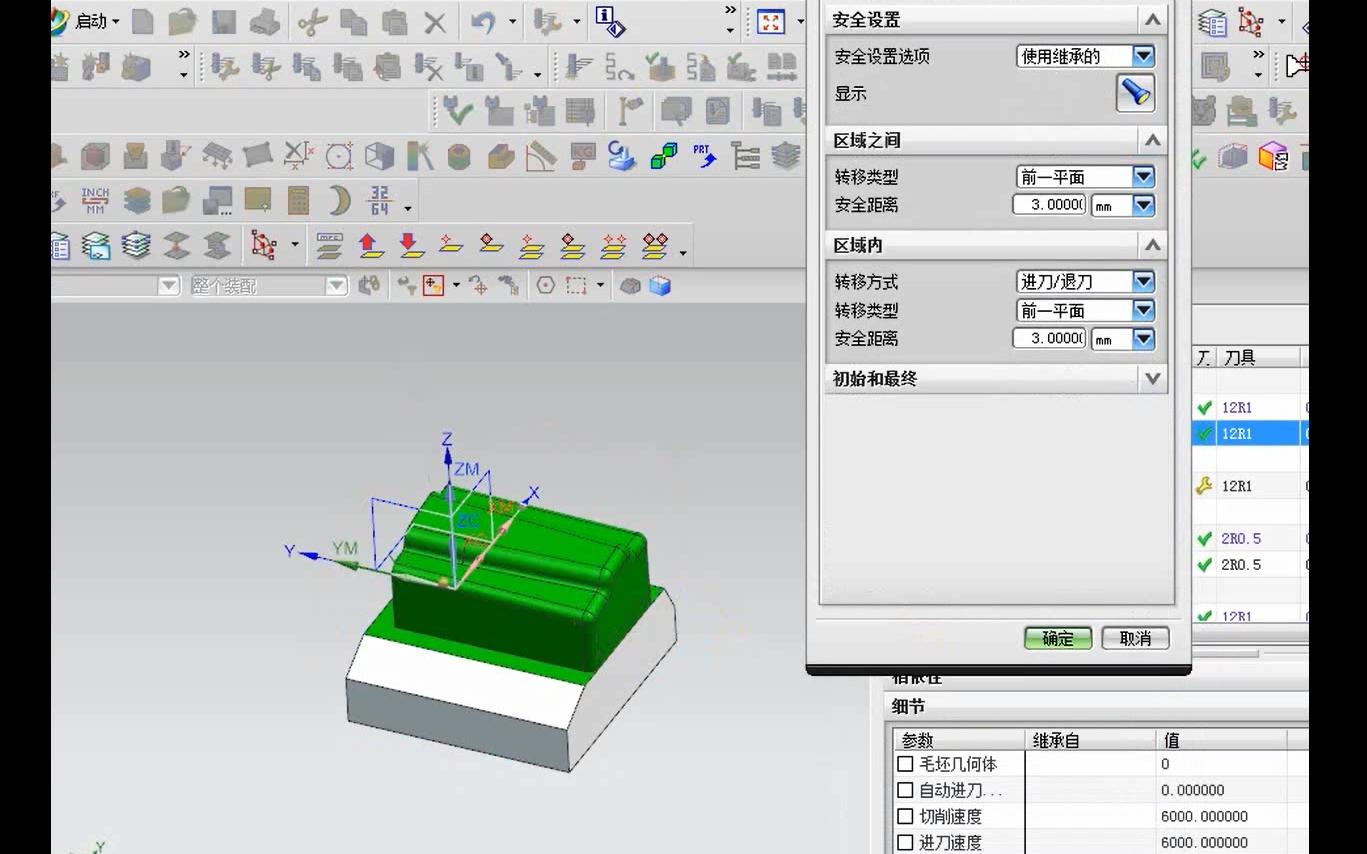Click the flashlight icon next to 显示

1136,93
